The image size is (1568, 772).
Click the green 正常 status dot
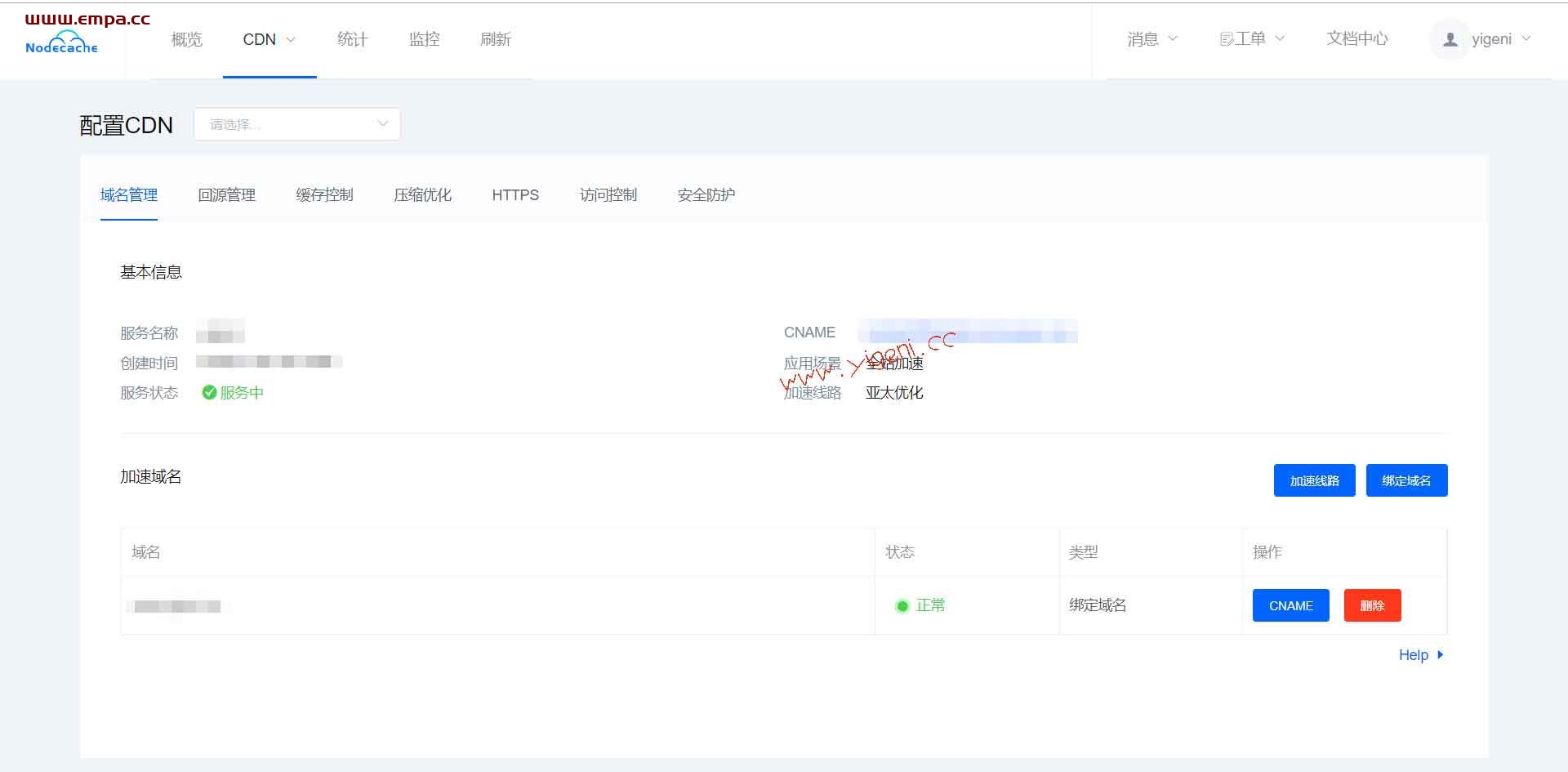click(902, 606)
